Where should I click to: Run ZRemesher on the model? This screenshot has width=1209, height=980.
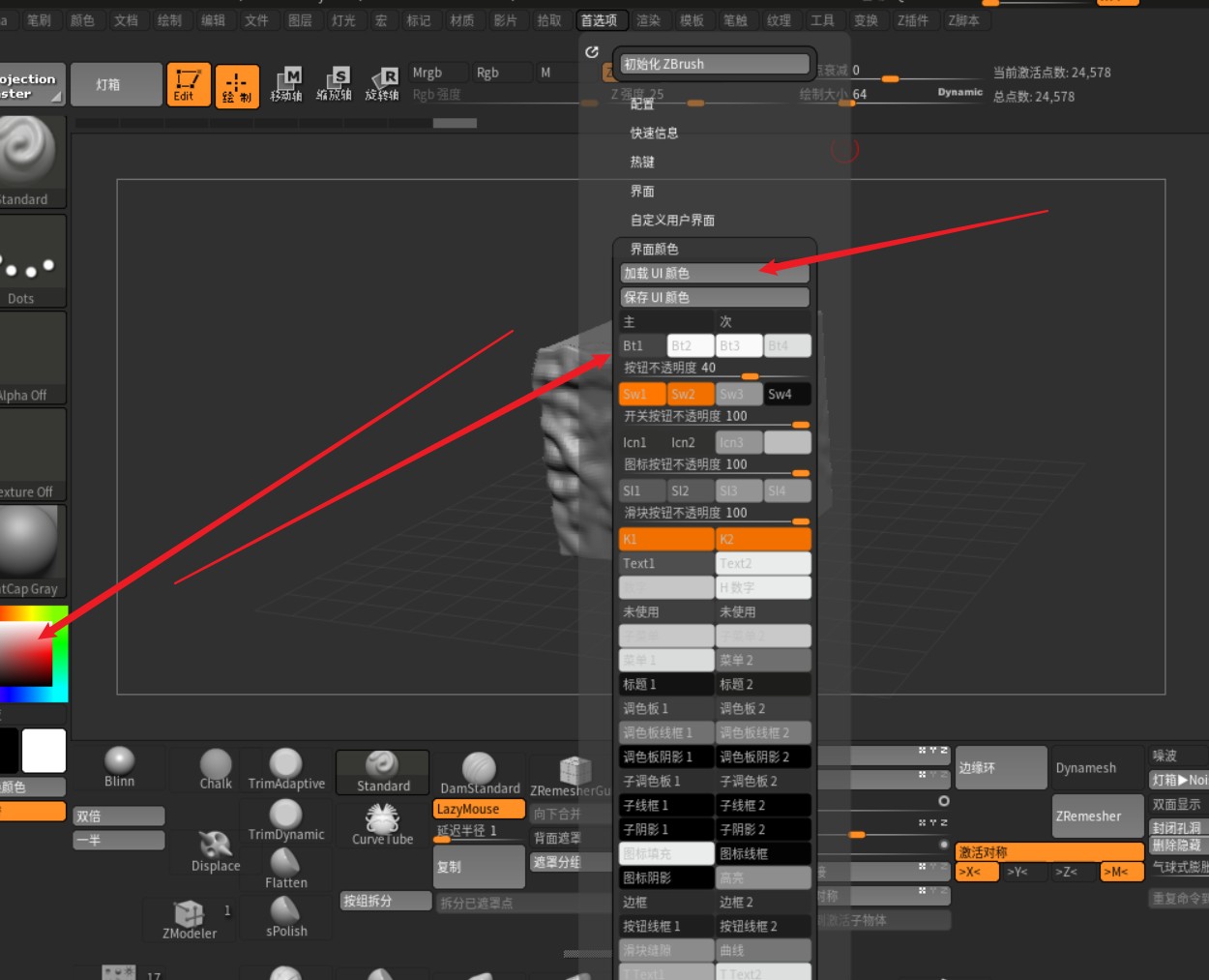tap(1096, 816)
